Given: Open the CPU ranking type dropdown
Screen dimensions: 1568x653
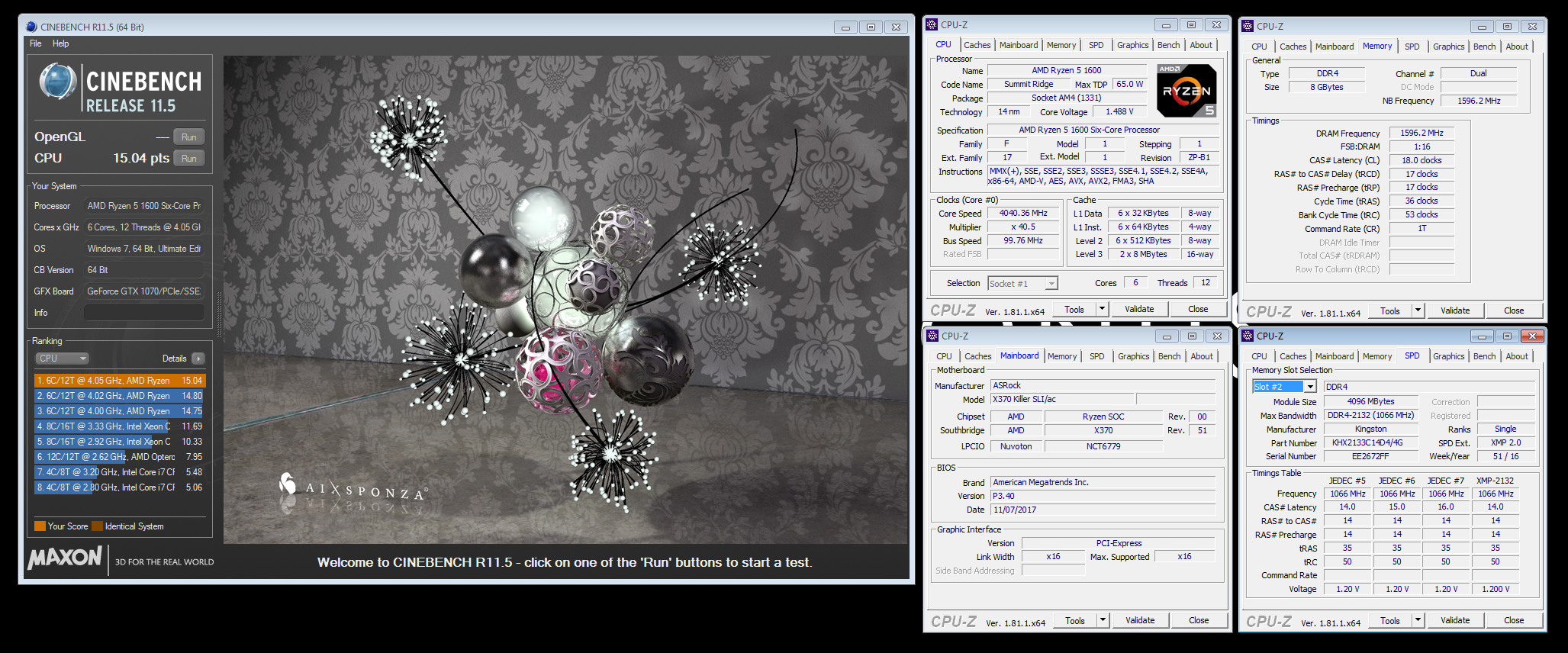Looking at the screenshot, I should click(62, 359).
